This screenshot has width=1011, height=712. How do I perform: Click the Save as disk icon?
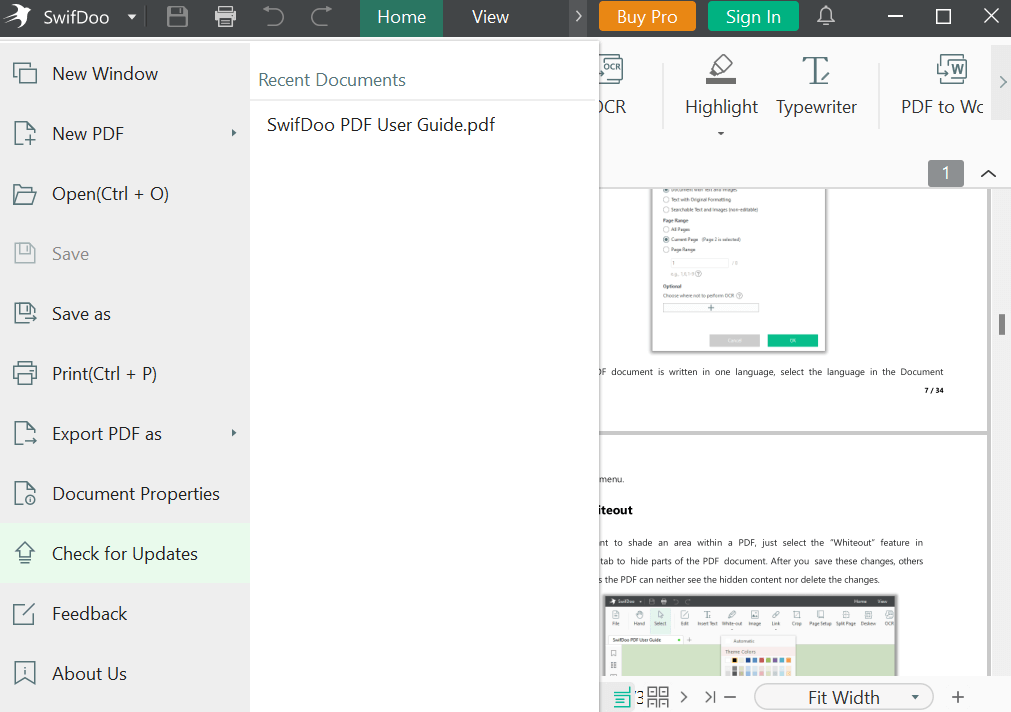[25, 313]
